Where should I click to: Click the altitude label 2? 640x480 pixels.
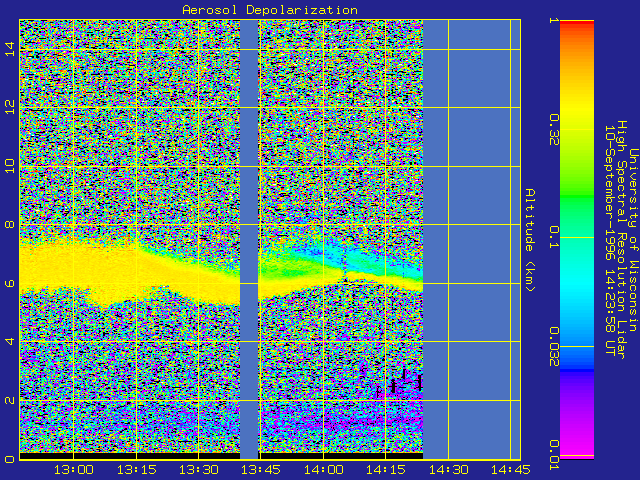(10, 400)
